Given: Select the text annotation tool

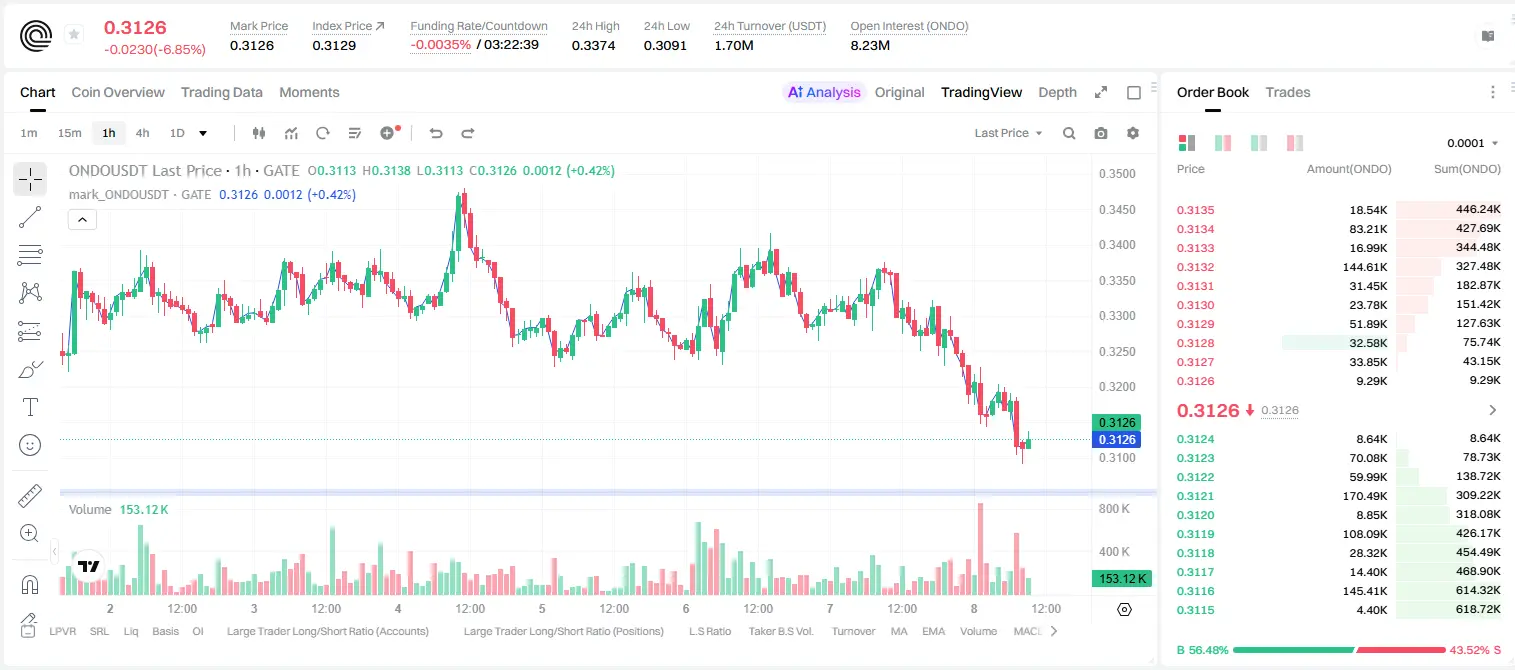Looking at the screenshot, I should pos(30,407).
